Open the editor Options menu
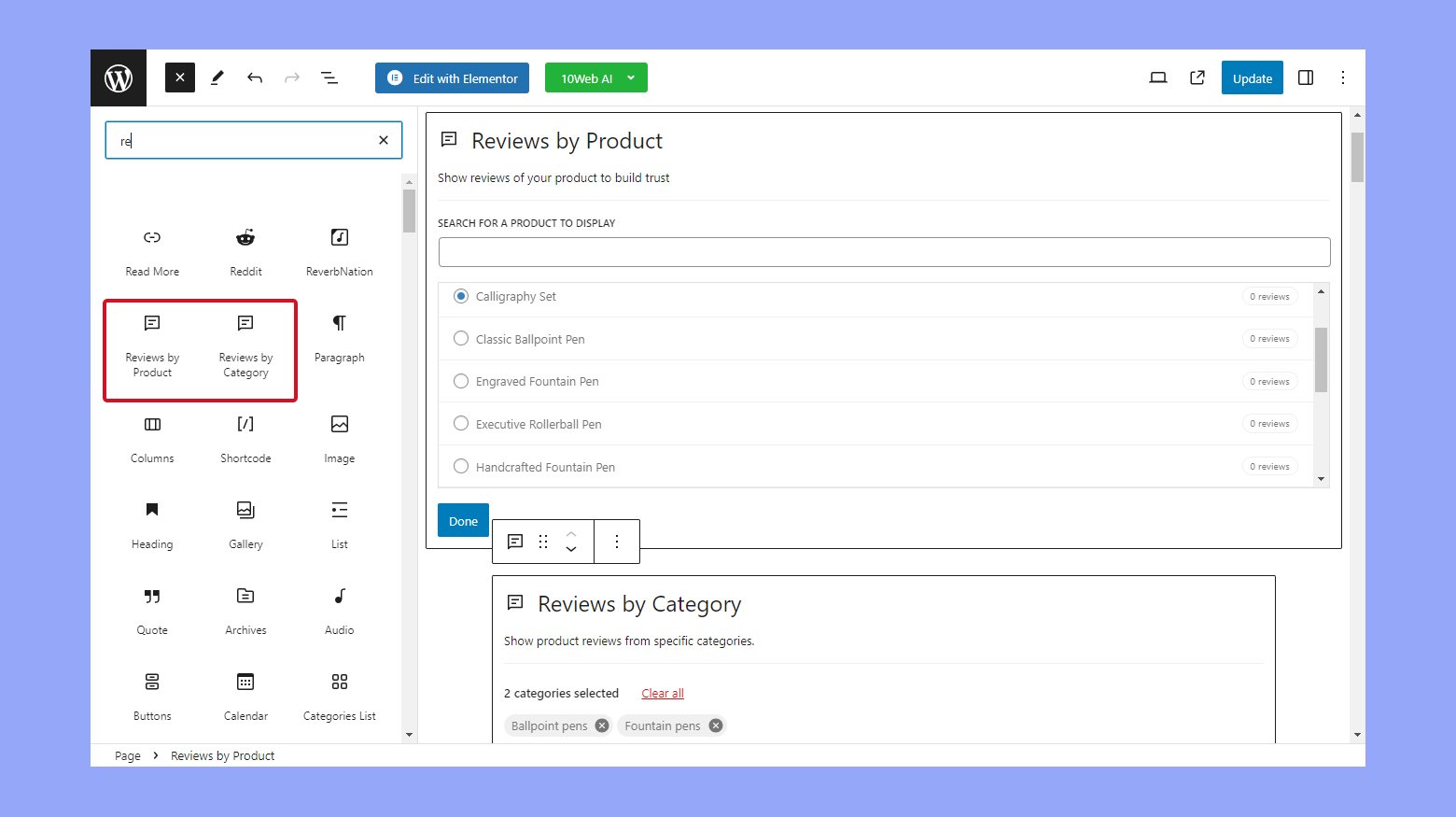 point(1343,78)
